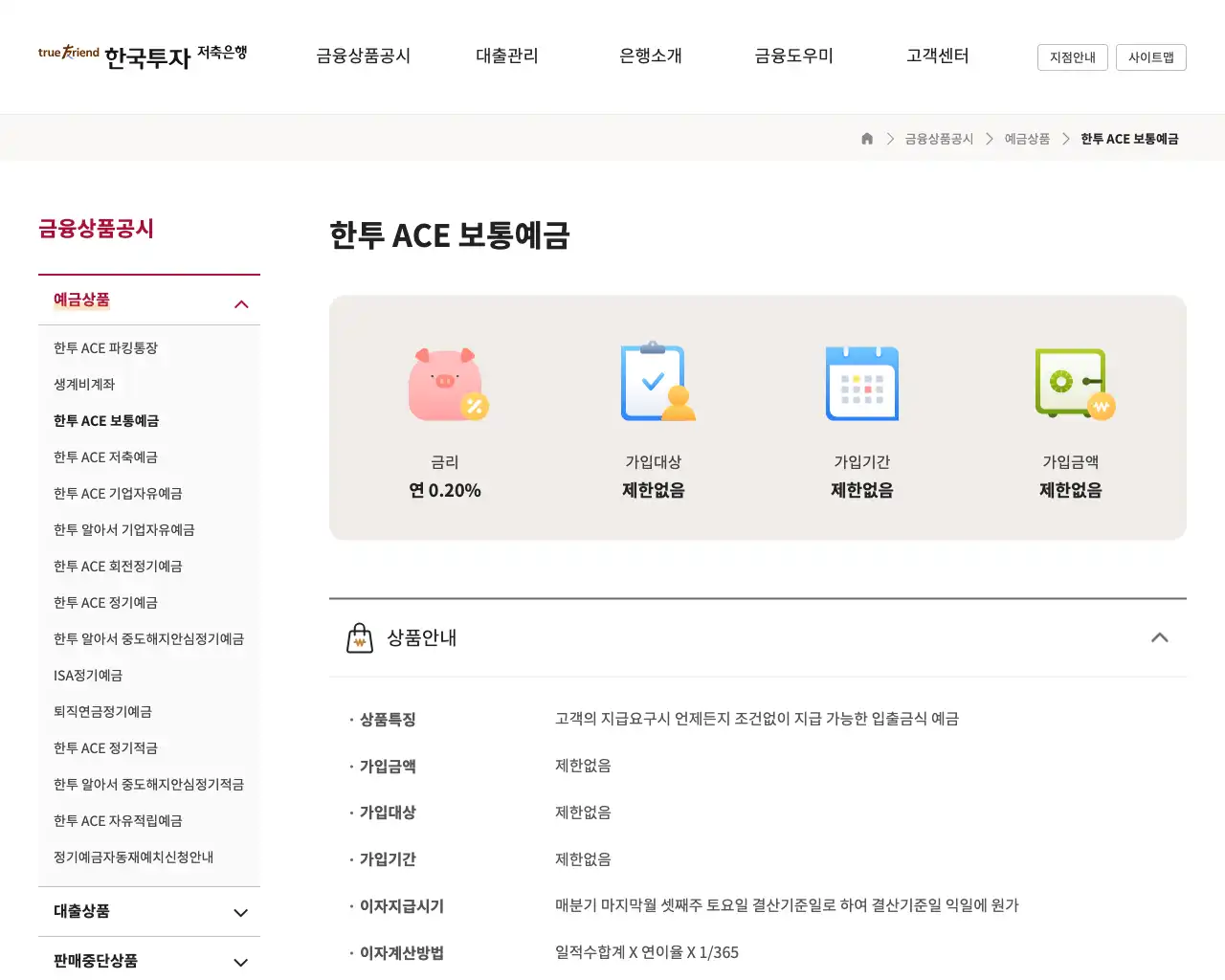Image resolution: width=1225 pixels, height=980 pixels.
Task: Select 한투 ACE 회전정기예금 in sidebar
Action: 118,567
